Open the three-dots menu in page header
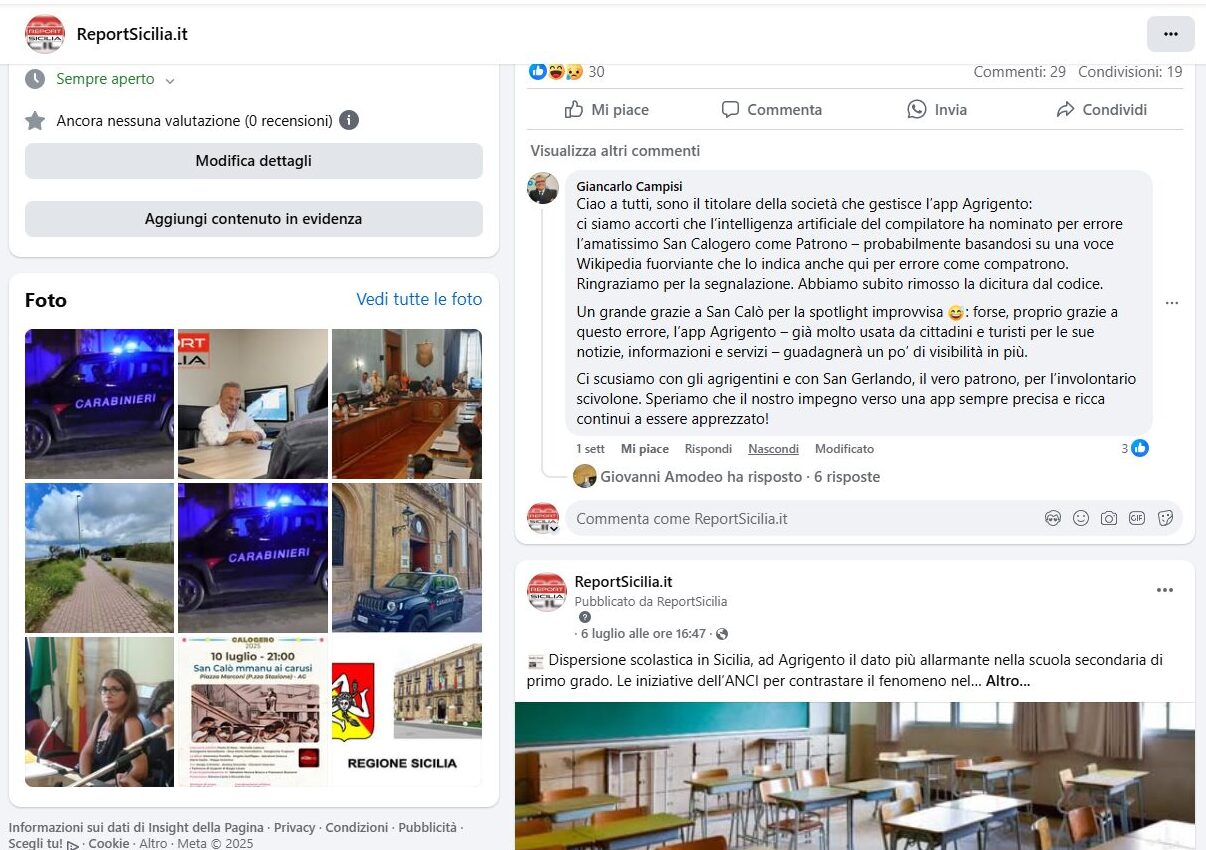 [x=1170, y=34]
